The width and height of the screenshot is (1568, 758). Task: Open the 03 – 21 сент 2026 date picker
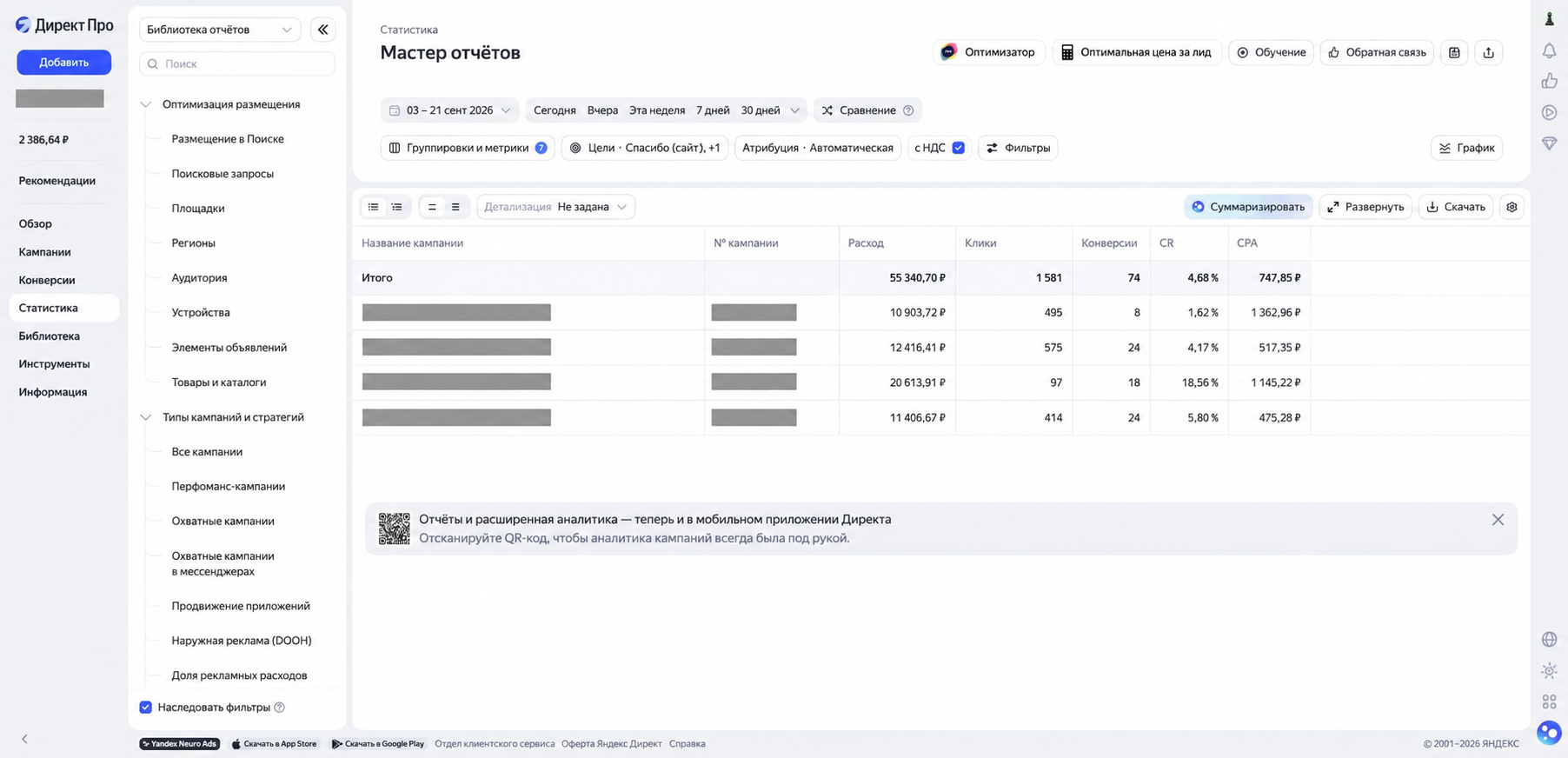449,110
